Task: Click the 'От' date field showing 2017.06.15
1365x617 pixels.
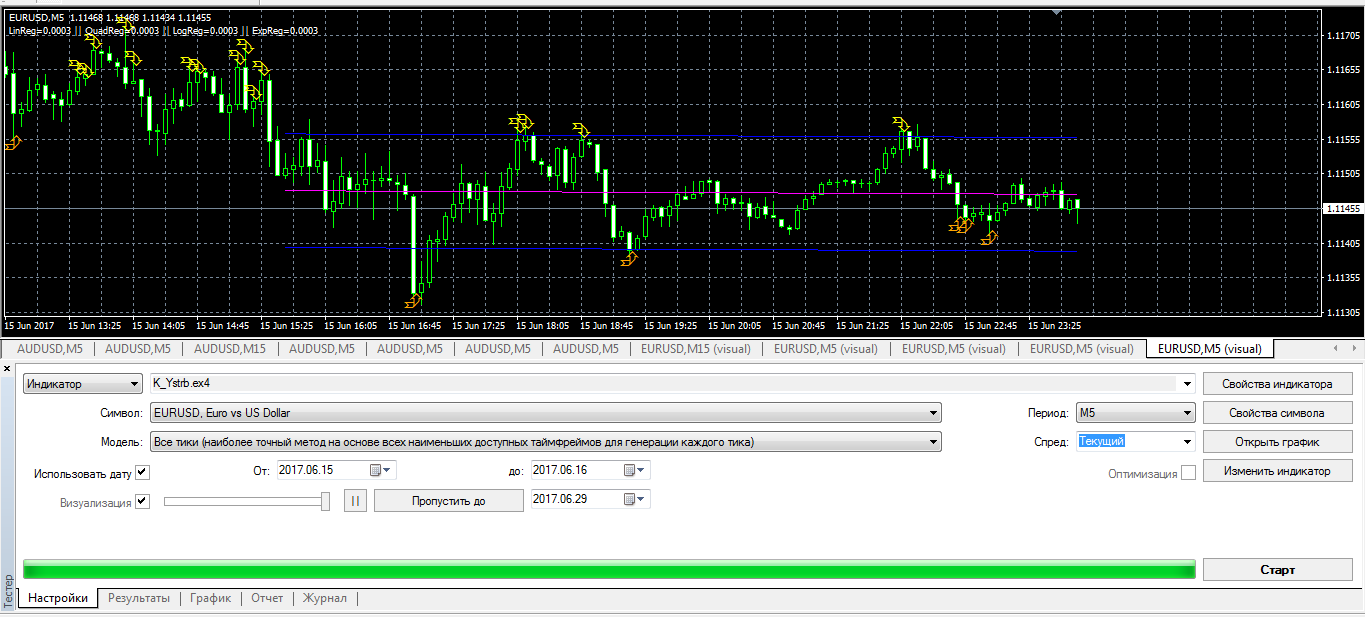Action: click(320, 470)
